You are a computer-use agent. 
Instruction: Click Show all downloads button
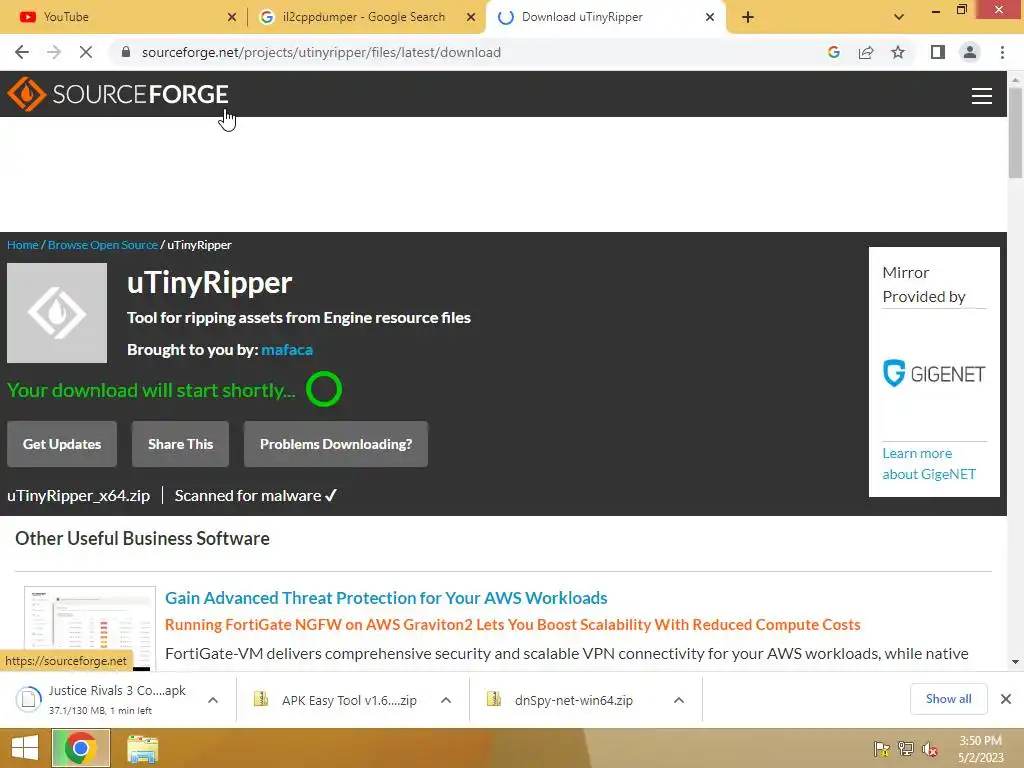coord(948,699)
